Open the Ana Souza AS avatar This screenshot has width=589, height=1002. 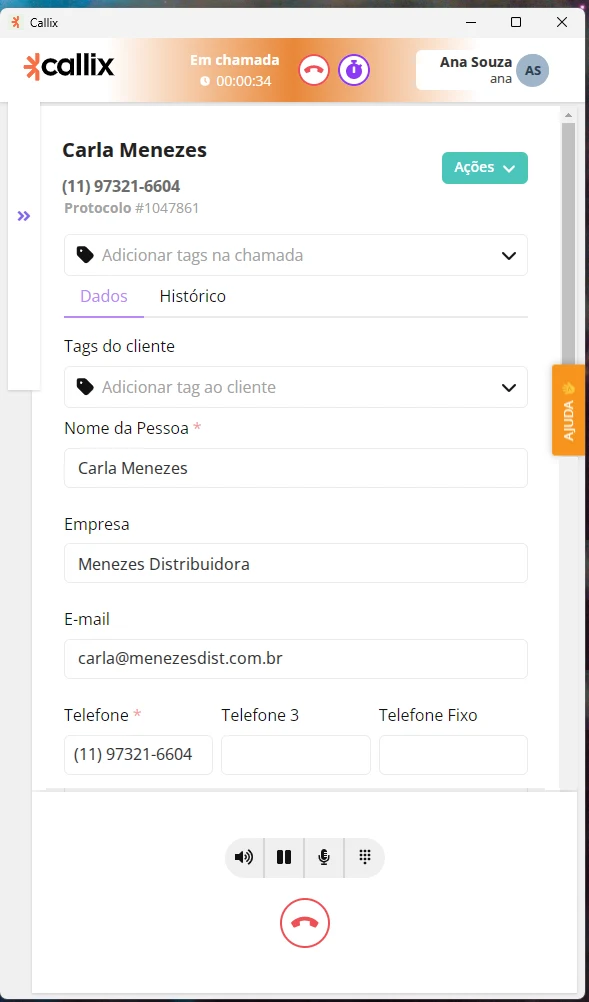532,70
